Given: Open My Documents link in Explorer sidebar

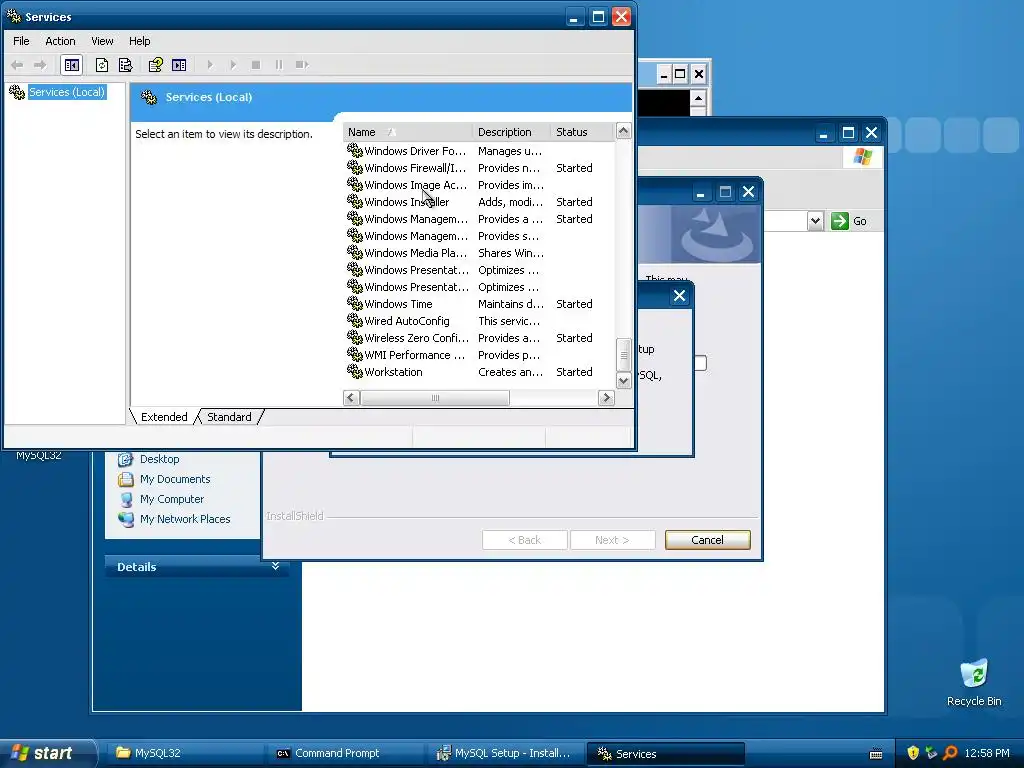Looking at the screenshot, I should click(175, 479).
